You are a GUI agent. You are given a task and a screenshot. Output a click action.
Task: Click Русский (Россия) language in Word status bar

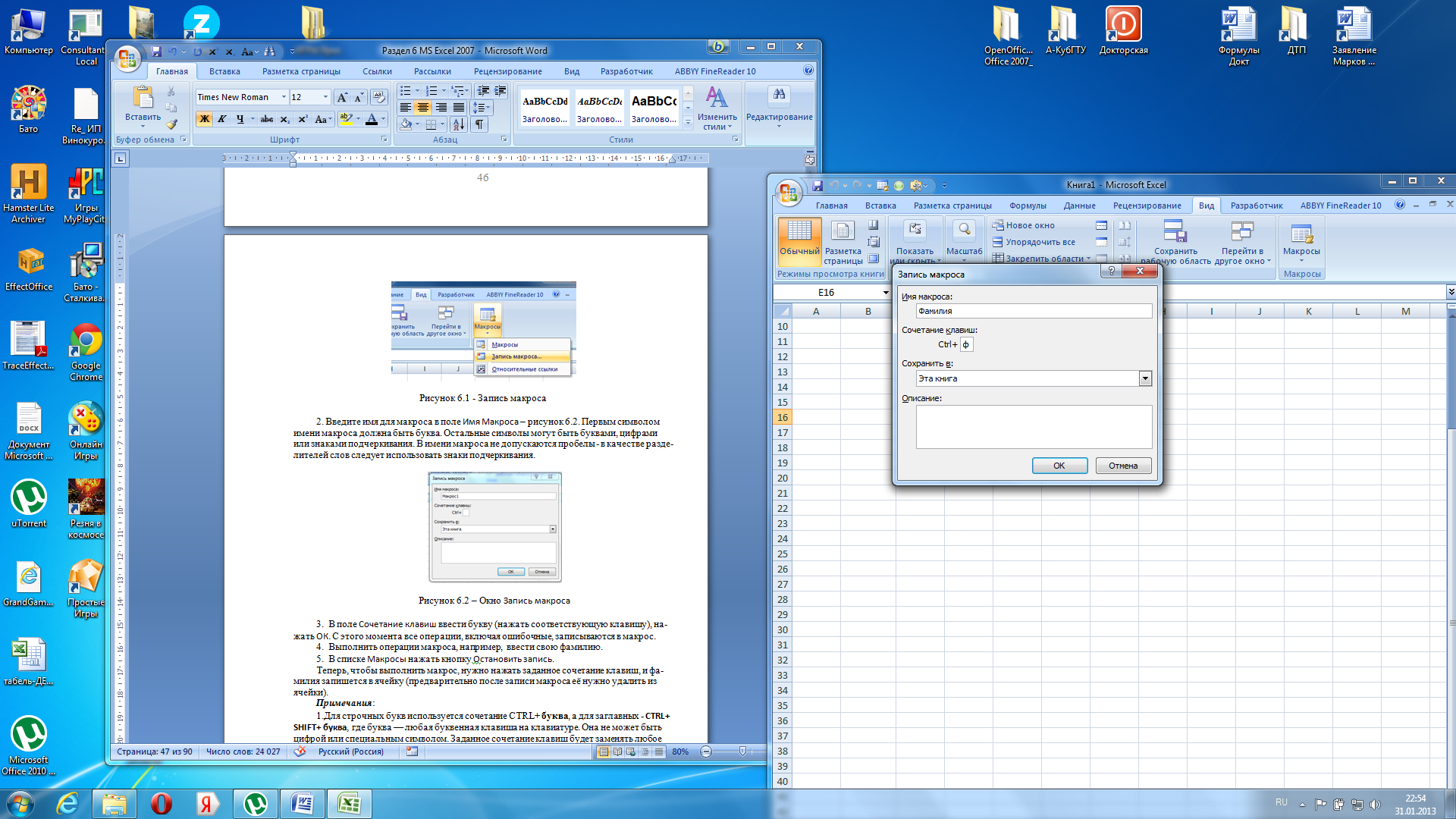point(351,752)
